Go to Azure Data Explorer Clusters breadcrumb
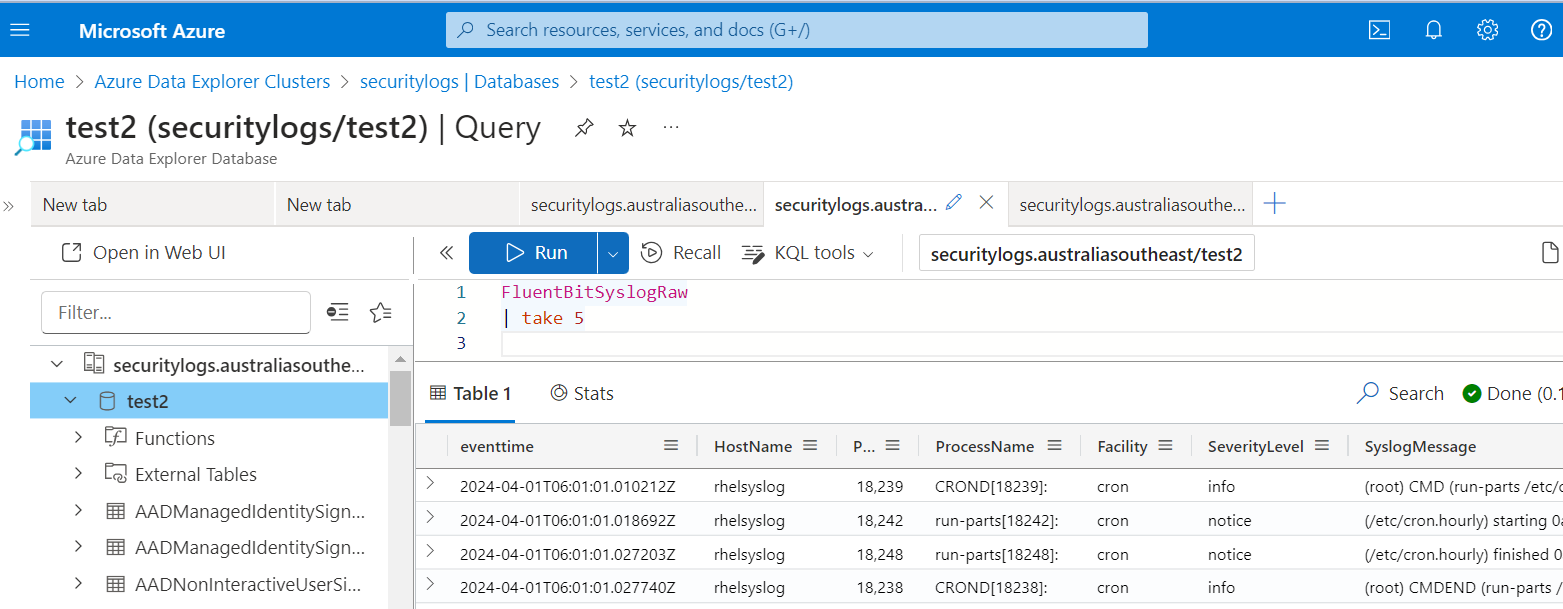The height and width of the screenshot is (609, 1563). [212, 82]
